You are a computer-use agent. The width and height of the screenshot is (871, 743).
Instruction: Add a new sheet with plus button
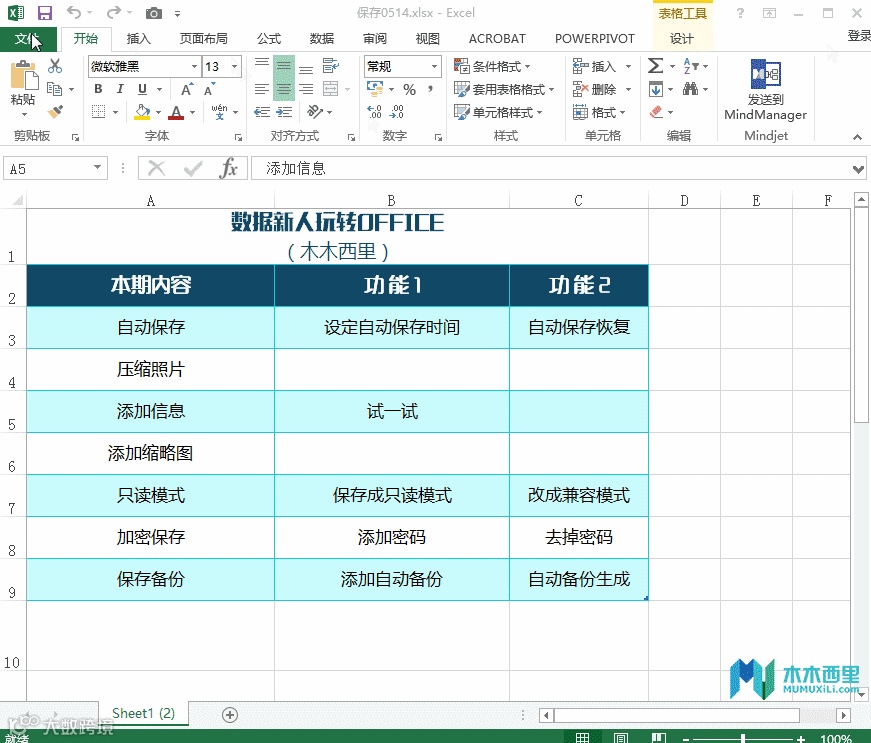pyautogui.click(x=230, y=715)
